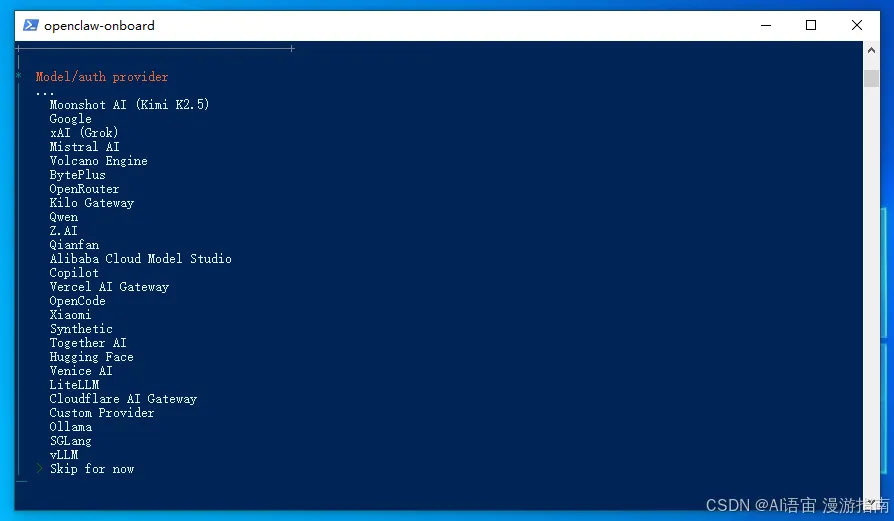
Task: Choose xAI (Grok) in the list
Action: (x=84, y=133)
